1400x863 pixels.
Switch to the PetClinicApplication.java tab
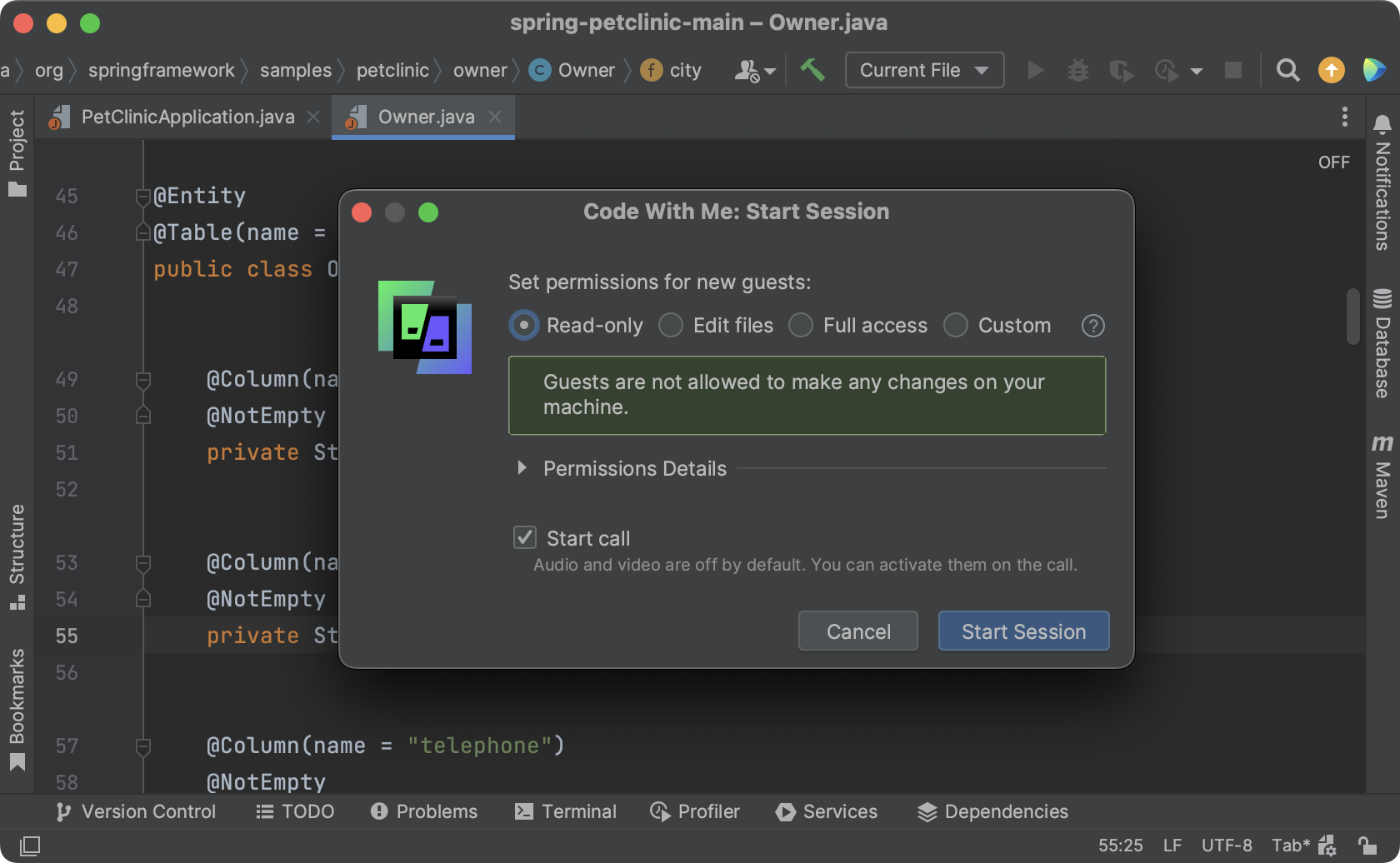(x=187, y=117)
